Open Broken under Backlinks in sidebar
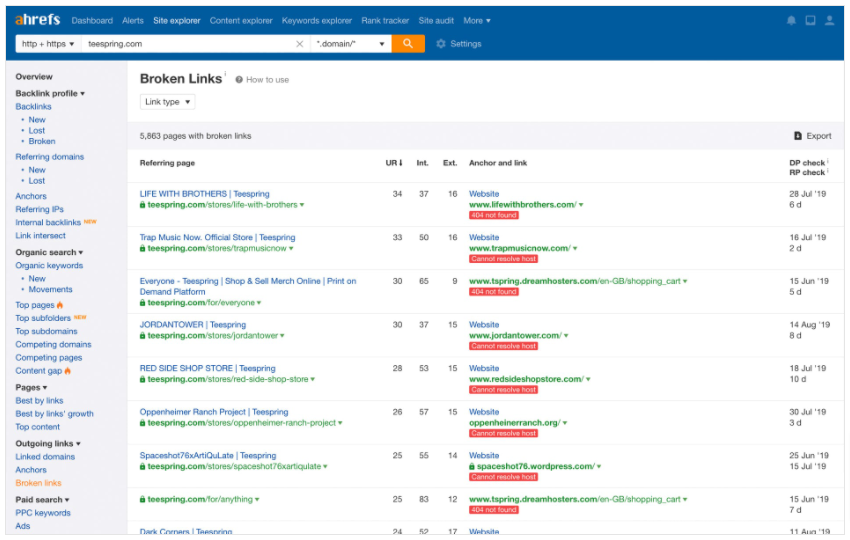Image resolution: width=850 pixels, height=540 pixels. [42, 141]
